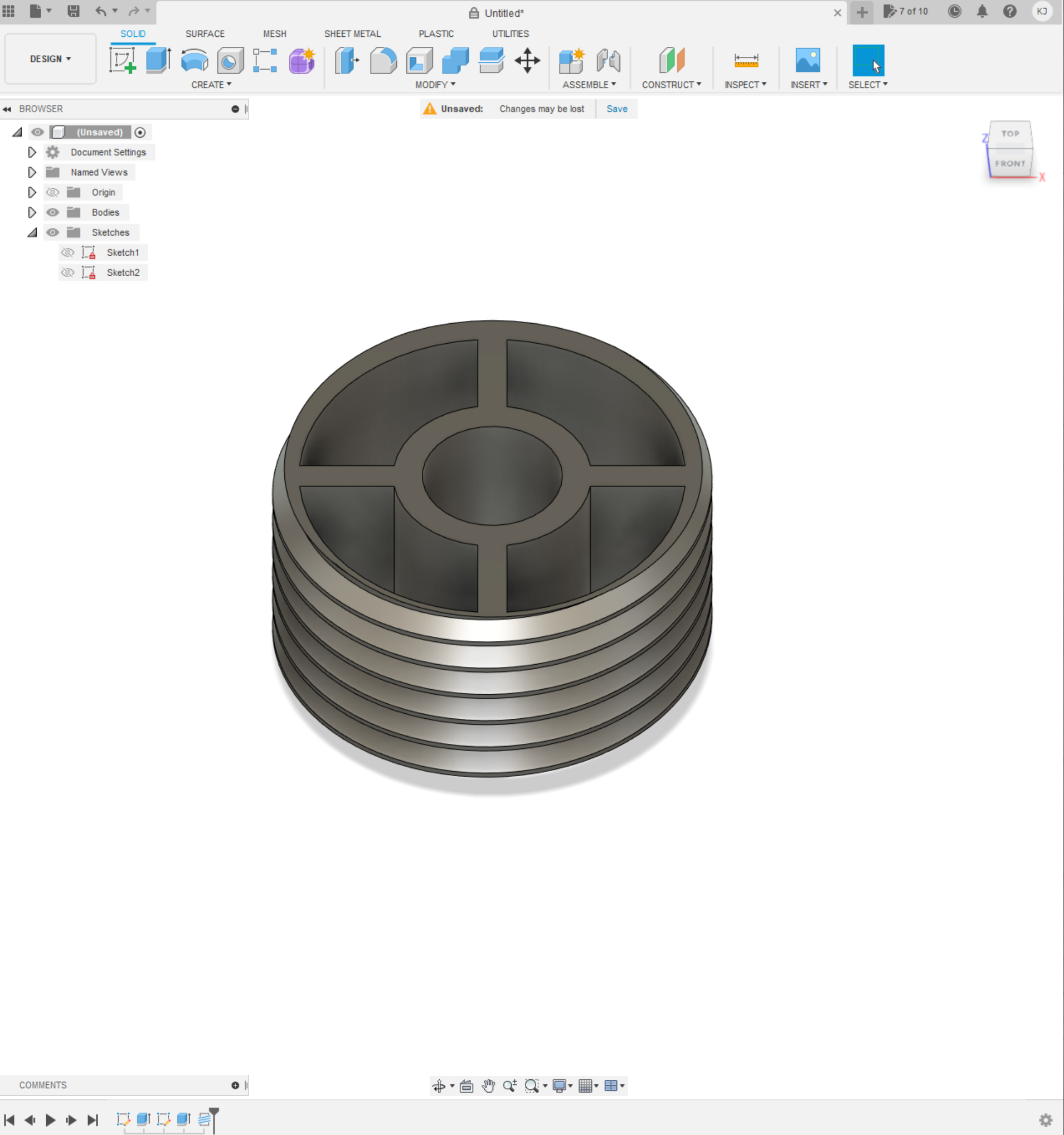This screenshot has height=1135, width=1064.
Task: Select the Offset Plane construct tool
Action: click(x=672, y=61)
